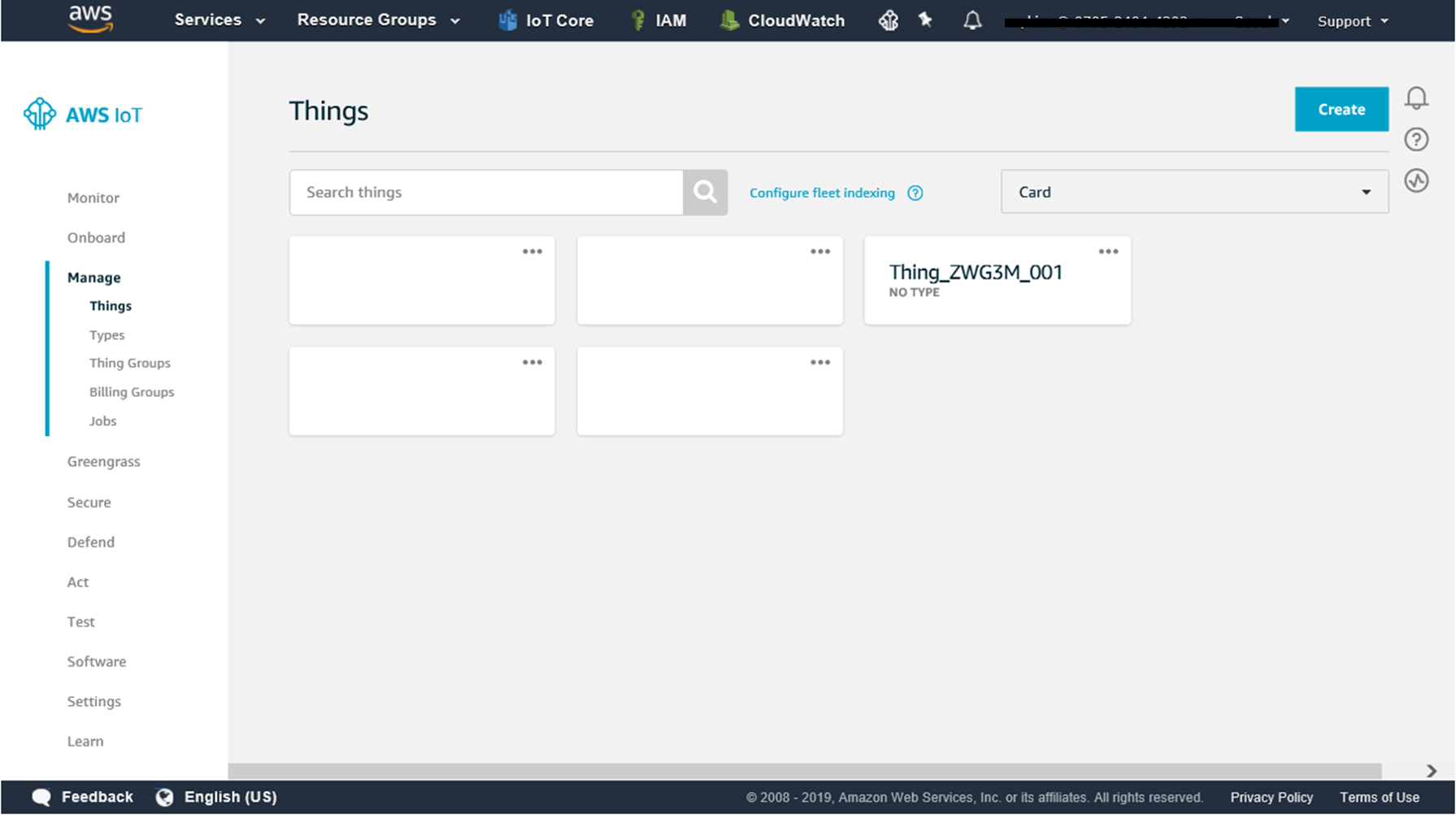
Task: Open the IoT Core service icon
Action: click(x=507, y=20)
